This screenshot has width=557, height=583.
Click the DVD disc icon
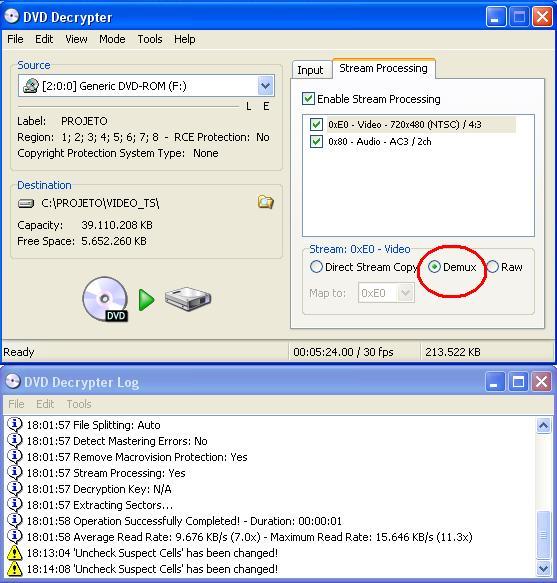click(x=105, y=299)
